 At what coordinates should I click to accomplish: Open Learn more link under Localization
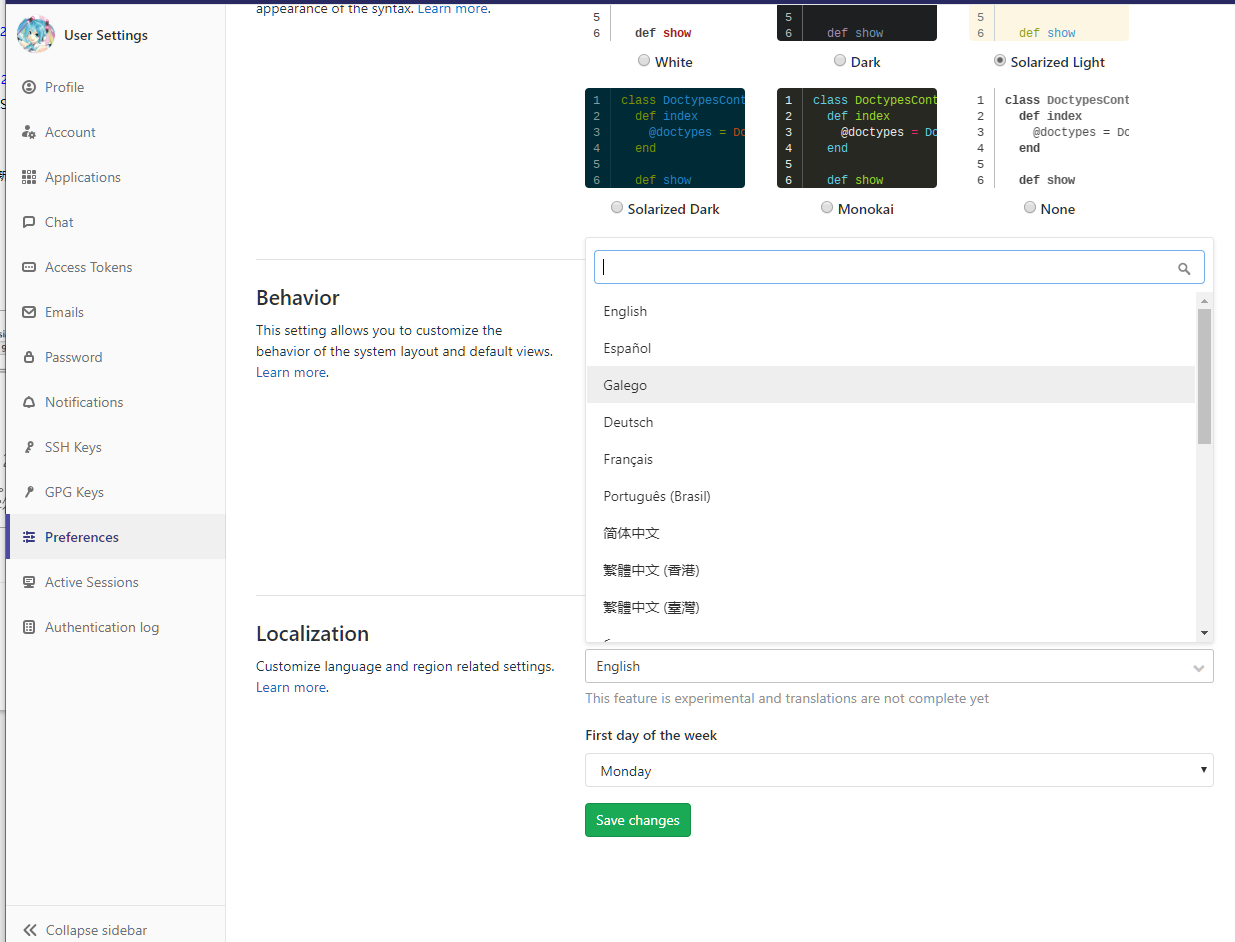pyautogui.click(x=290, y=687)
